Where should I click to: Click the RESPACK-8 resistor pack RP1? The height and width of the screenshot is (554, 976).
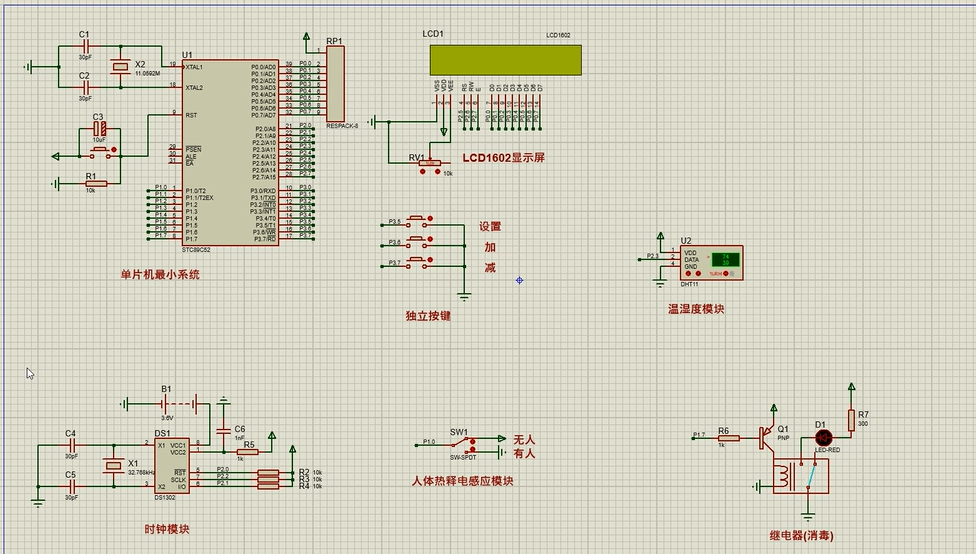[335, 84]
